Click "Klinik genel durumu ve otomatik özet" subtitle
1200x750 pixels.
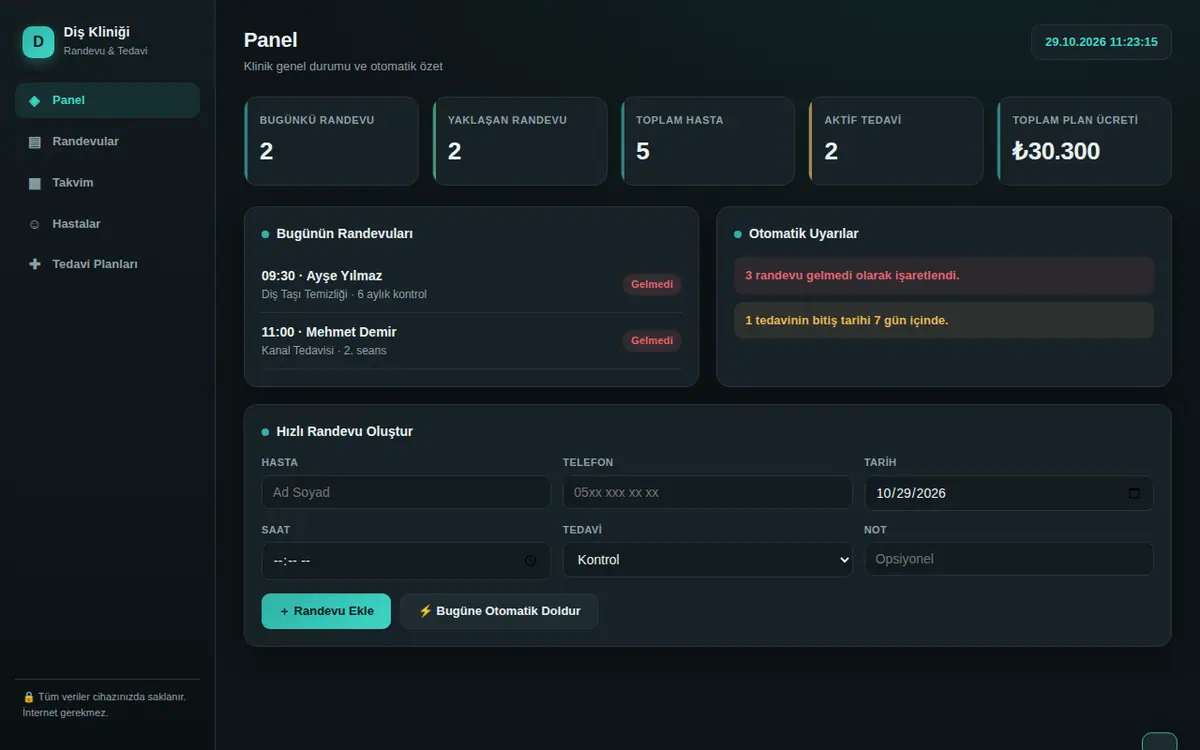tap(343, 66)
